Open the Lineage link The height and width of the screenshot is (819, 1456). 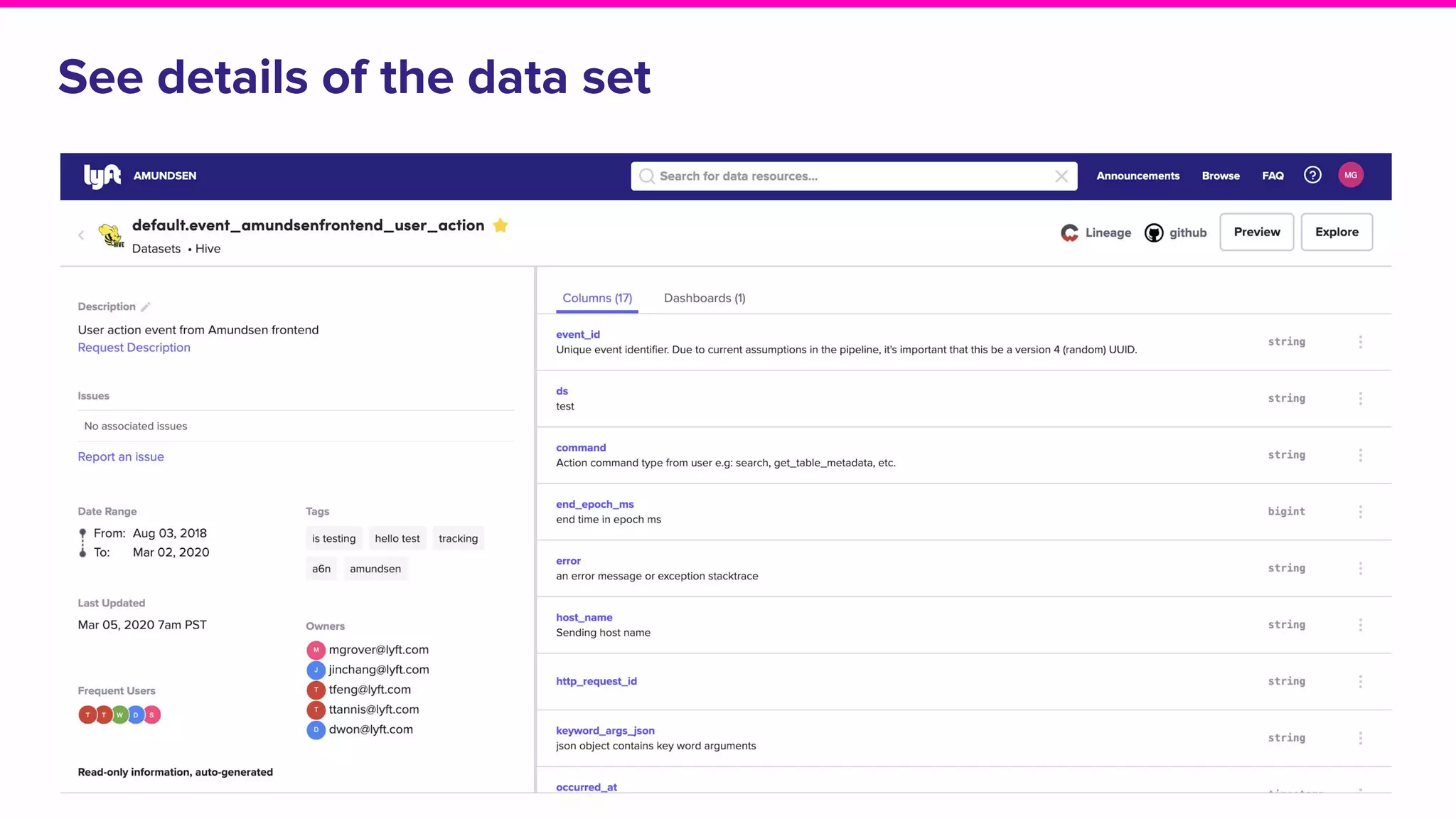1108,232
